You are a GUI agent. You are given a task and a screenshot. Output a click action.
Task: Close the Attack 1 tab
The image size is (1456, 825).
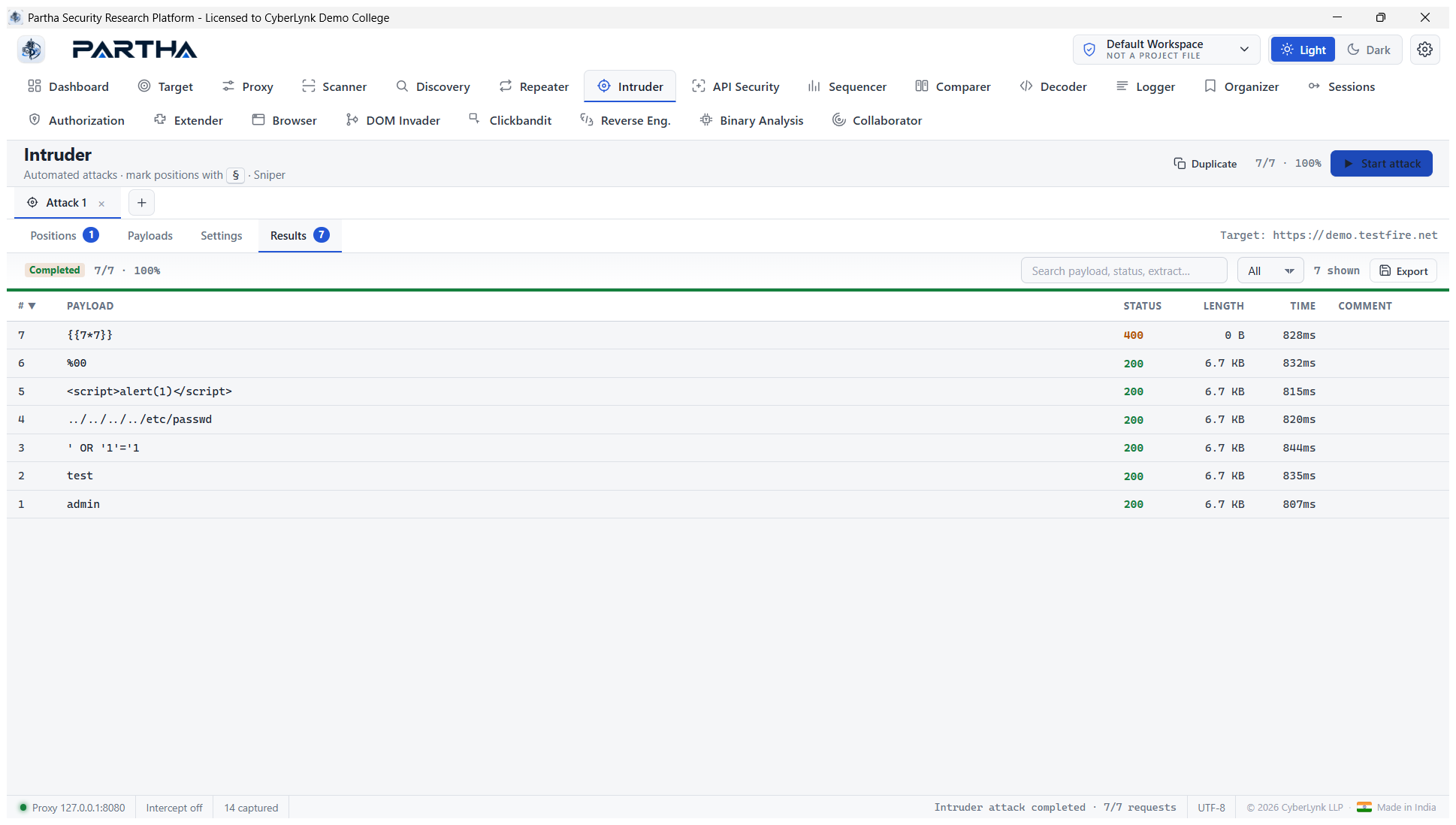[x=101, y=204]
